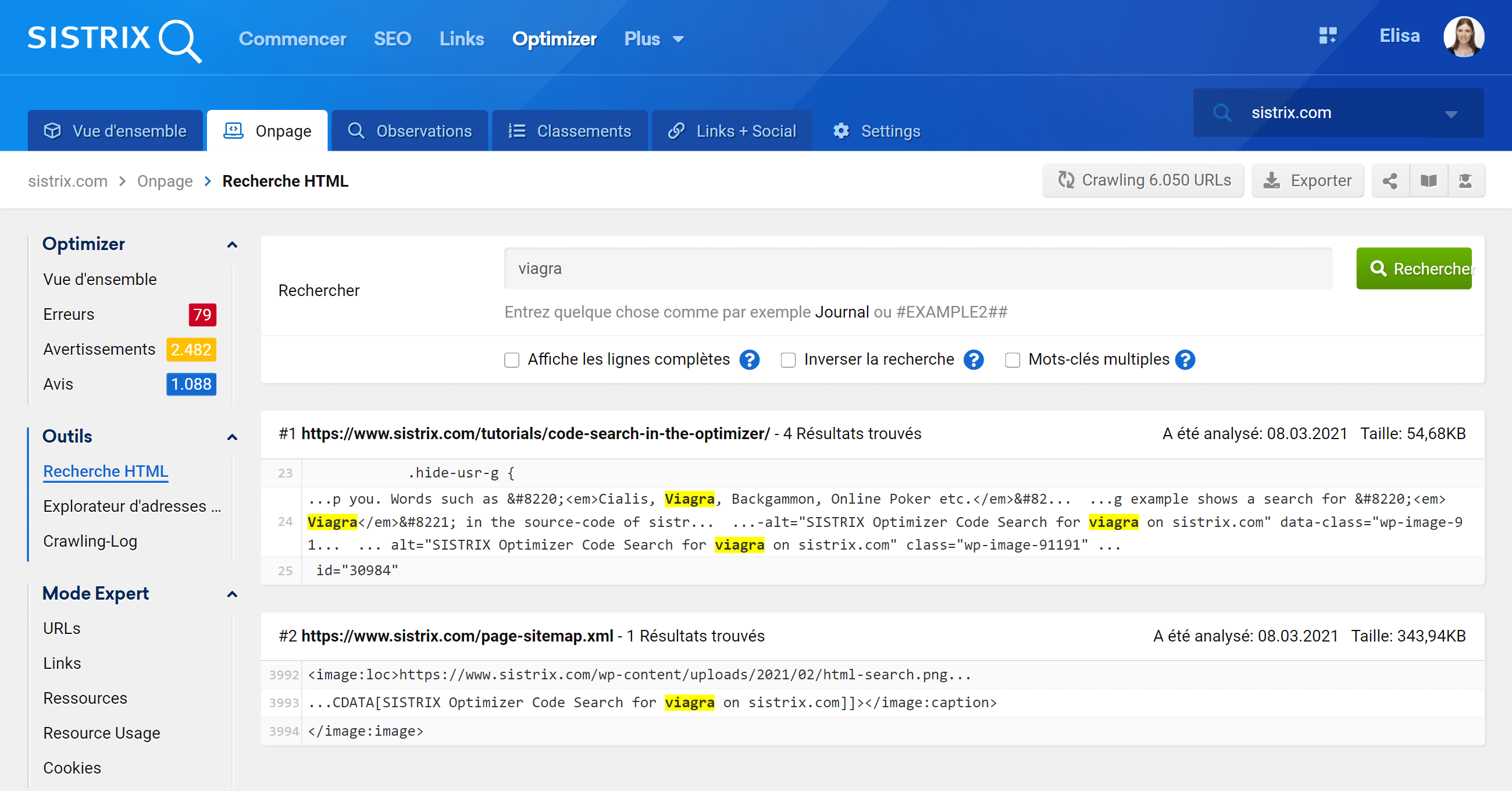Open page-sitemap.xml result URL

tap(457, 636)
